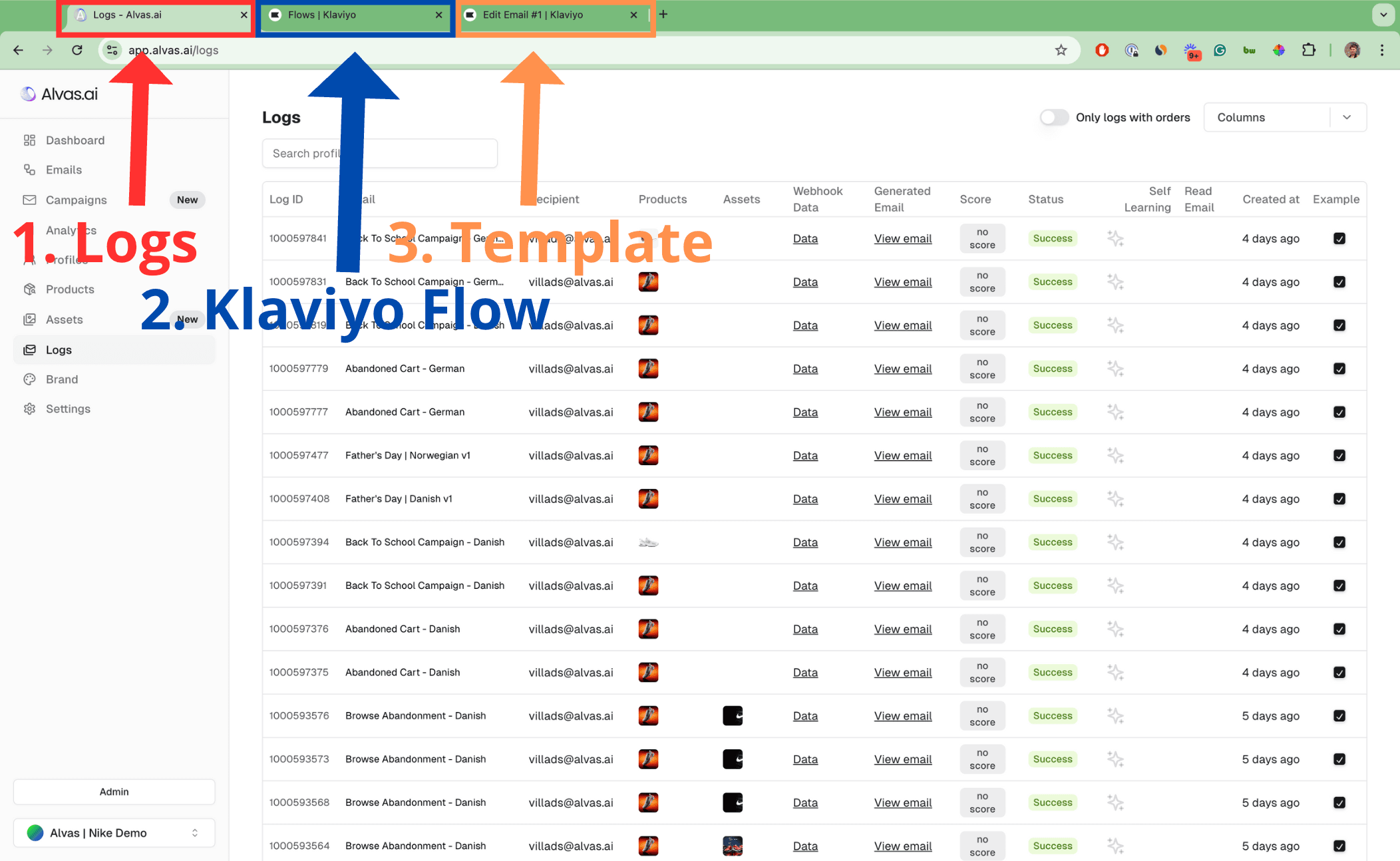Uncheck Example box for log 1000597831
Image resolution: width=1400 pixels, height=861 pixels.
point(1339,282)
